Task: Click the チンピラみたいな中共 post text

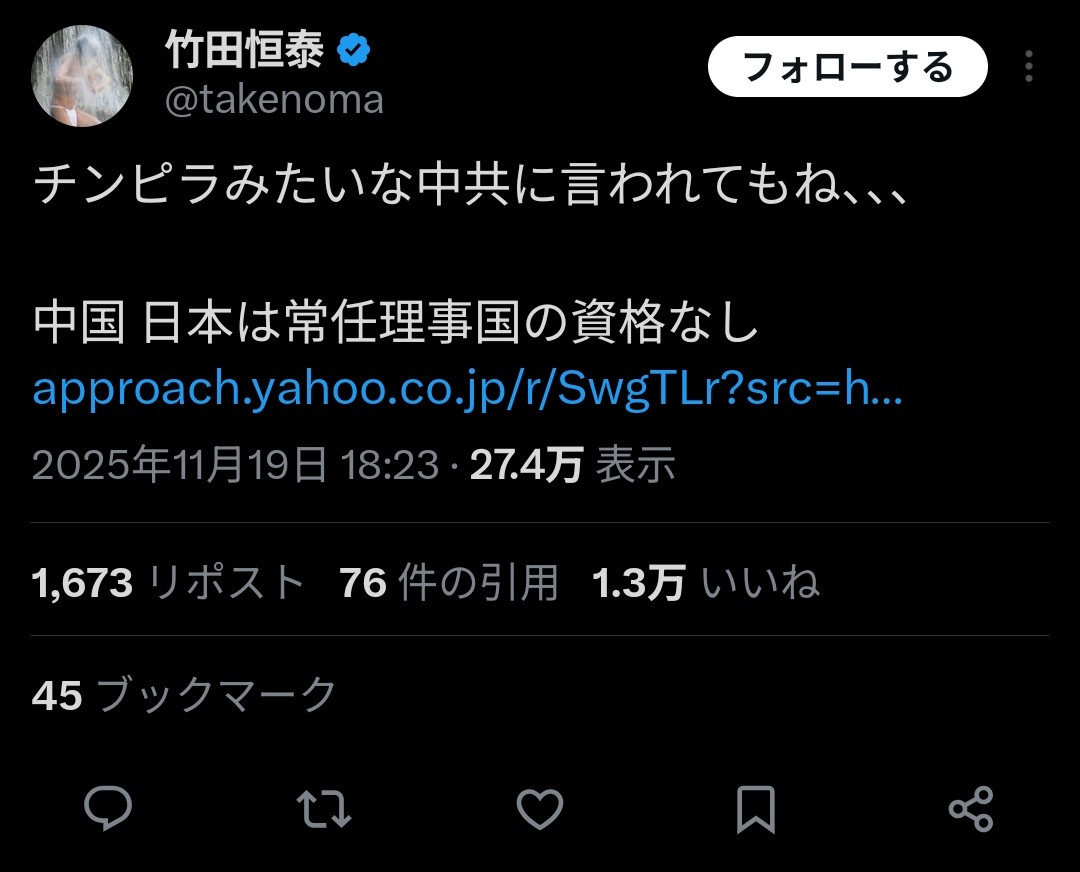Action: click(x=271, y=185)
